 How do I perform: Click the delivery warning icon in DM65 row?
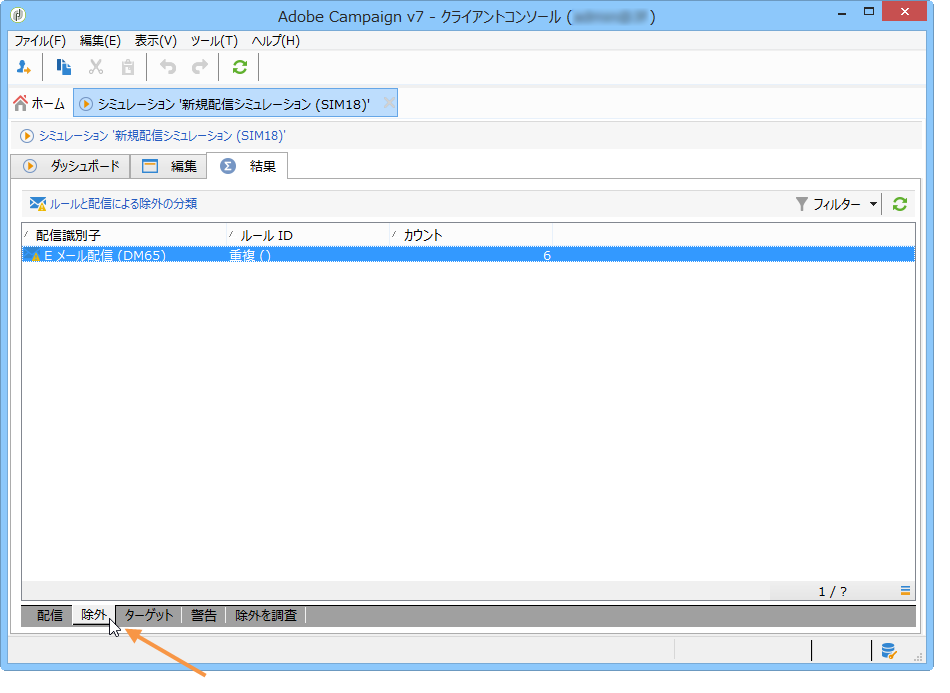pyautogui.click(x=34, y=256)
